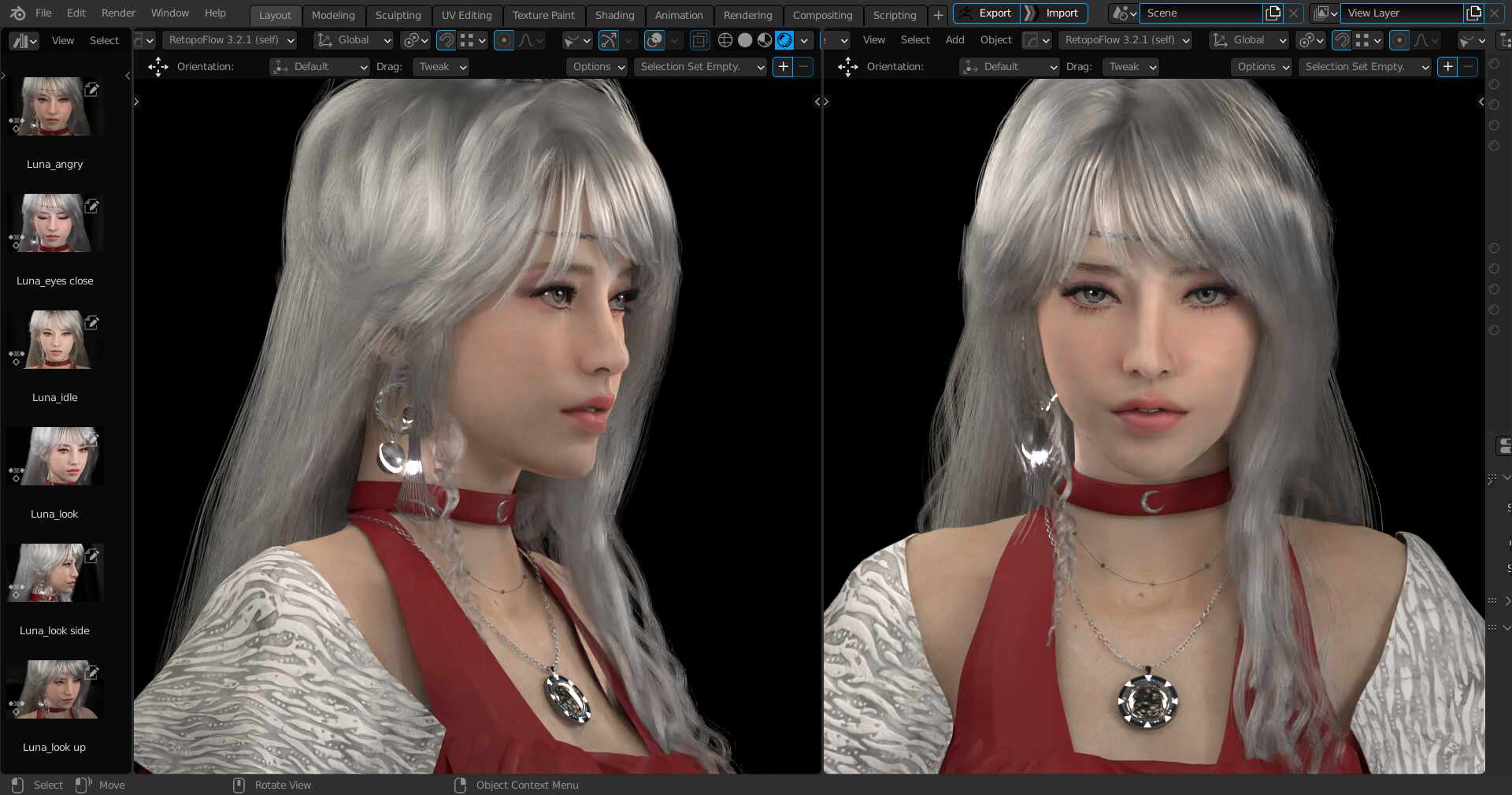
Task: Open the Orientation Default dropdown
Action: pyautogui.click(x=319, y=67)
